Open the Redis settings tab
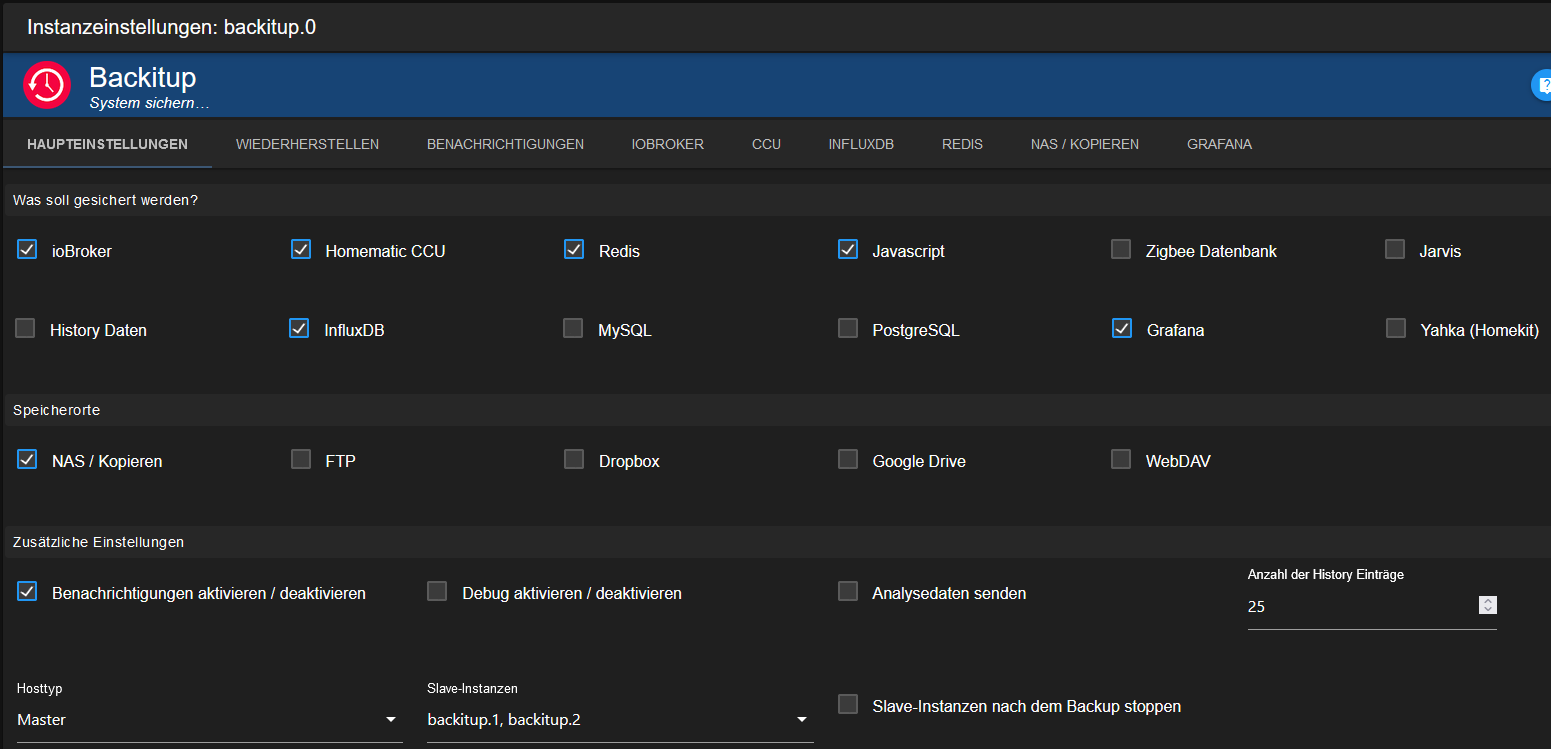Viewport: 1551px width, 749px height. tap(962, 144)
